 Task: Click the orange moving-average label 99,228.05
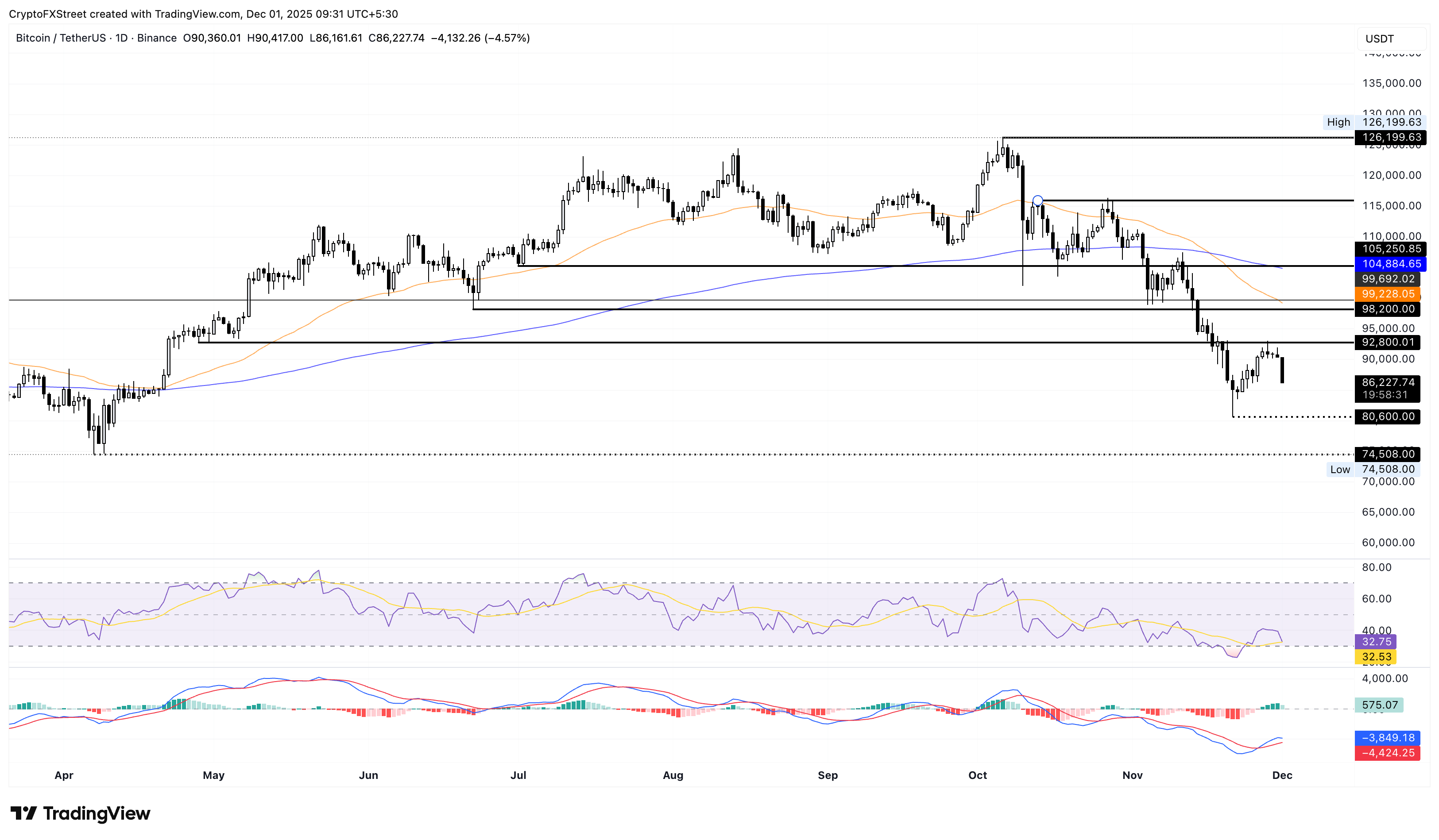1387,294
